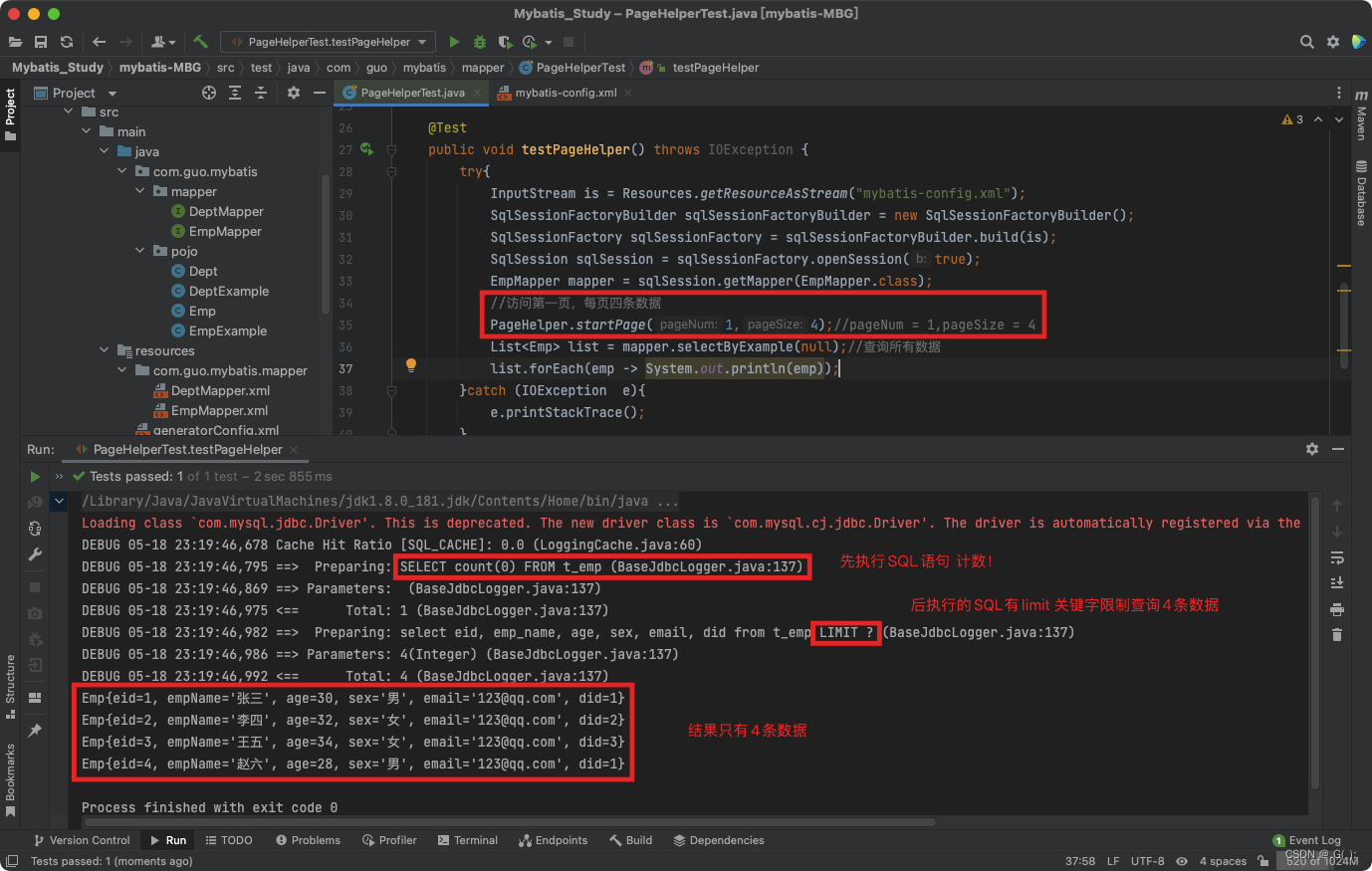Click the Print console output icon
Screen dimensions: 1372x871
point(1337,609)
